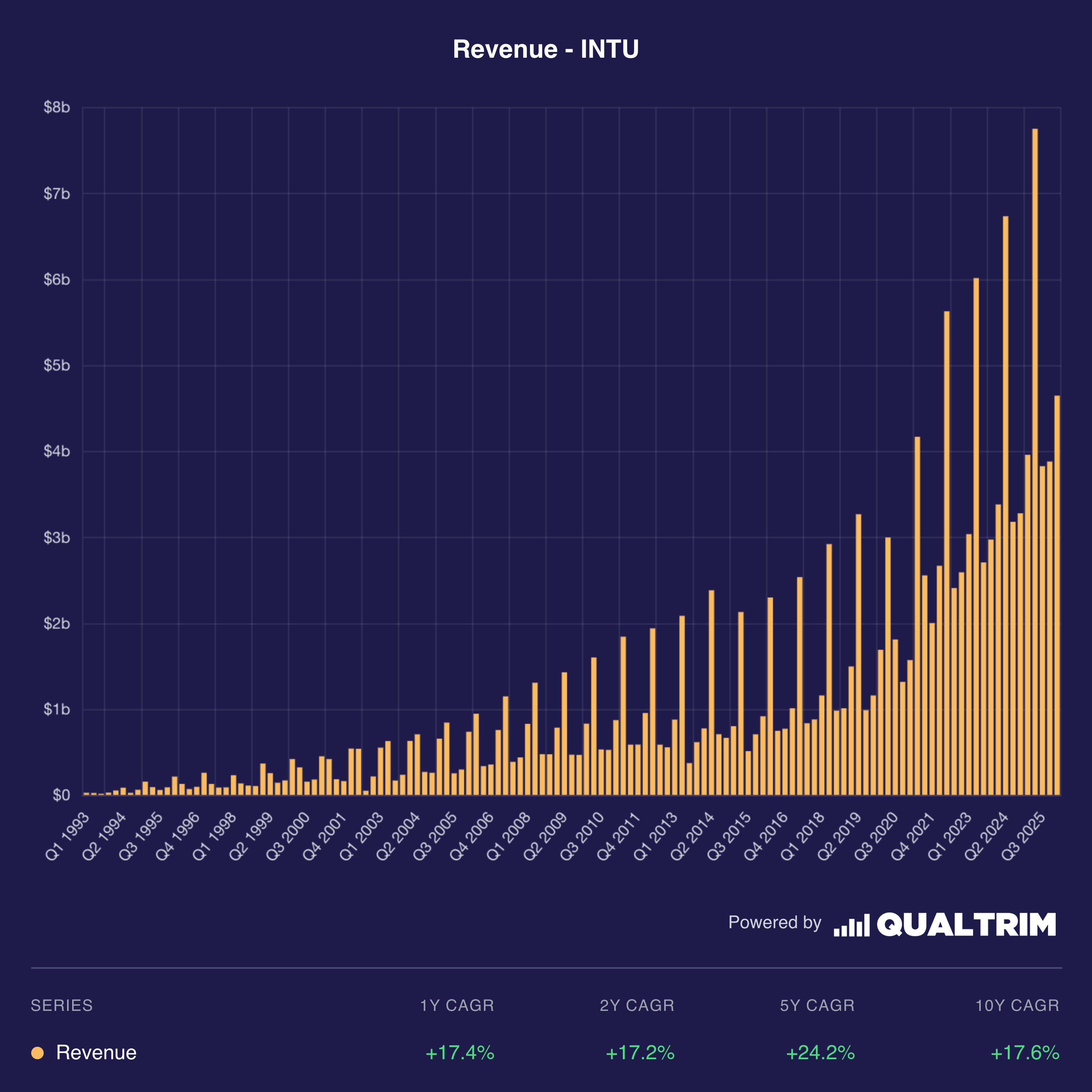
Task: Click the +17.2% 2Y CAGR value
Action: pyautogui.click(x=640, y=1053)
